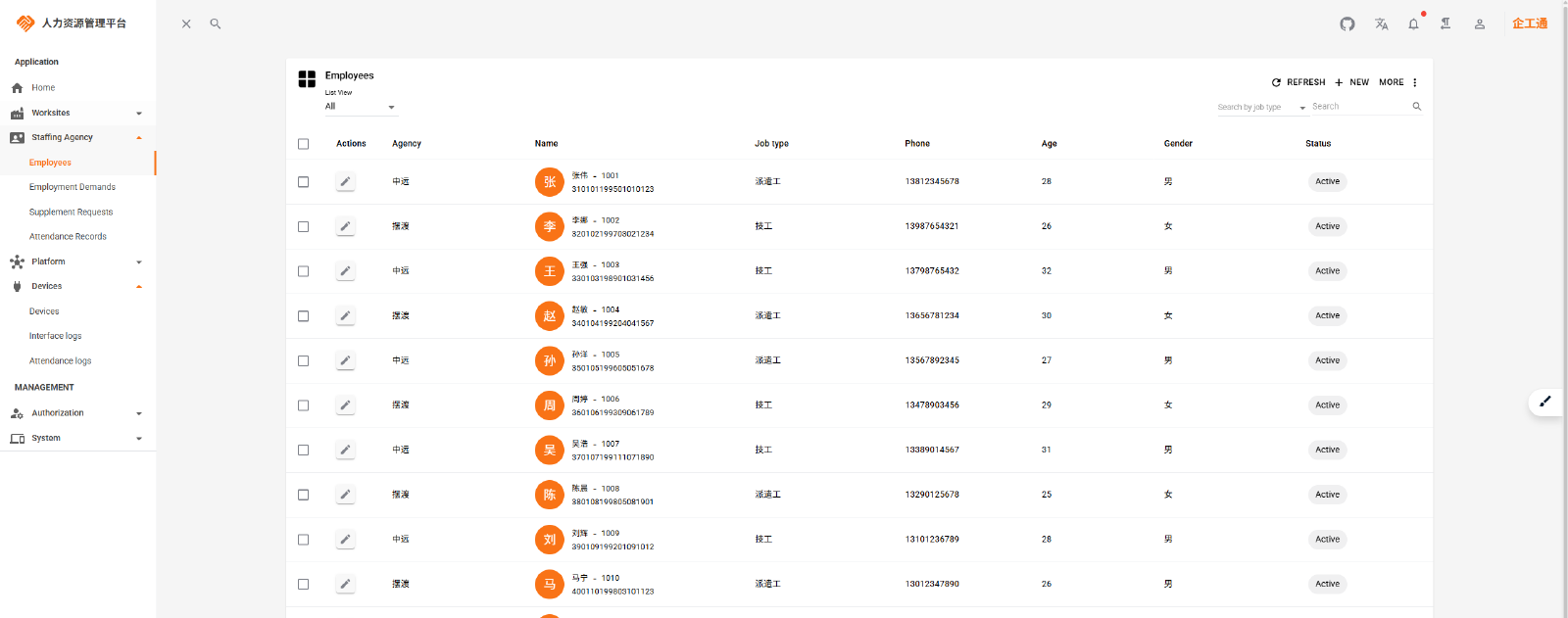Open Employment Demands in sidebar
The width and height of the screenshot is (1568, 618).
[x=73, y=187]
